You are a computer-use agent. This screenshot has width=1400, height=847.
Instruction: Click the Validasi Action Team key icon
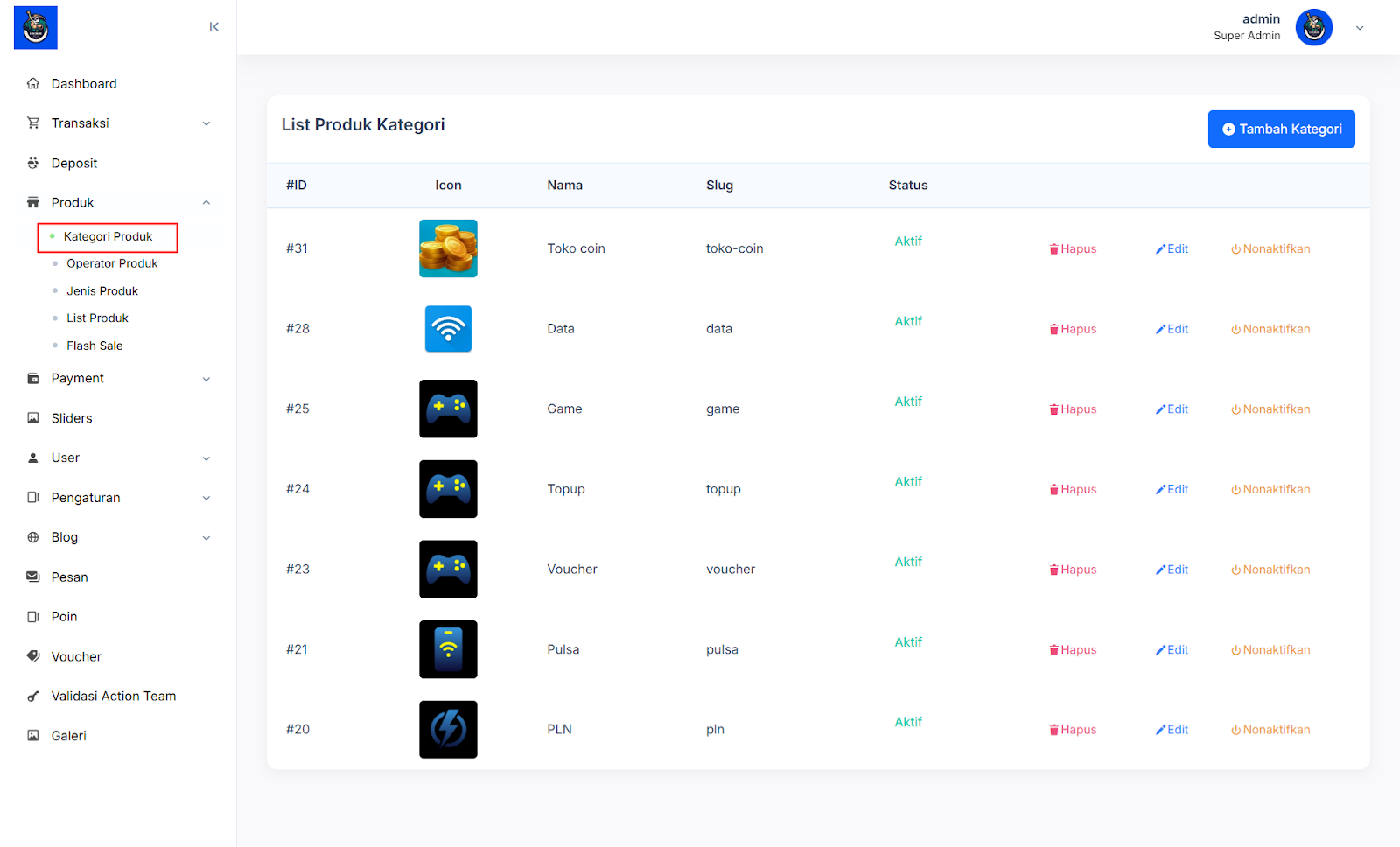pyautogui.click(x=33, y=696)
